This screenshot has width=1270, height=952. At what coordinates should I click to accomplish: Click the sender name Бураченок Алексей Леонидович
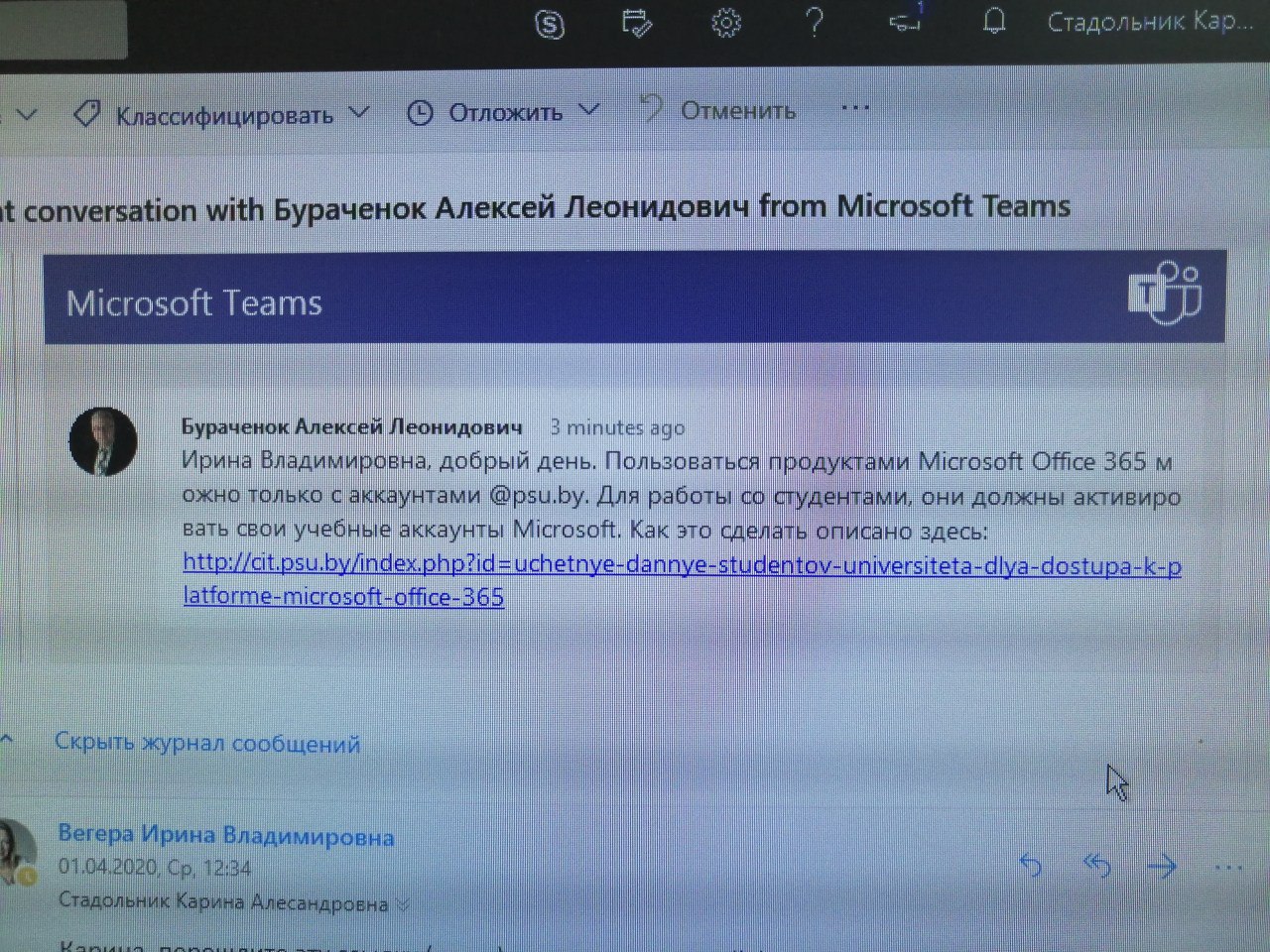351,427
